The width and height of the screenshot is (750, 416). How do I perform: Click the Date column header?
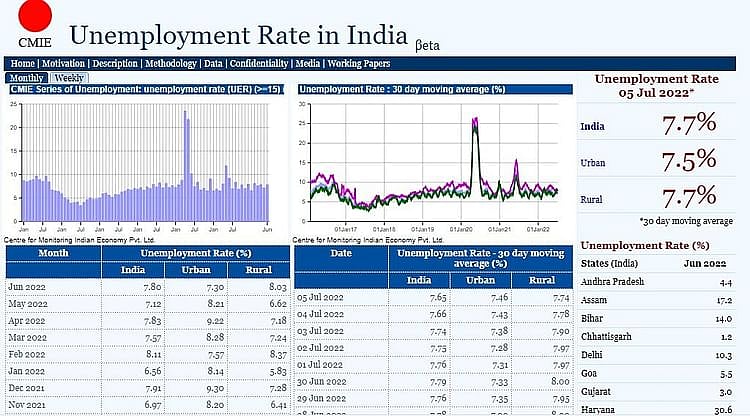(341, 253)
